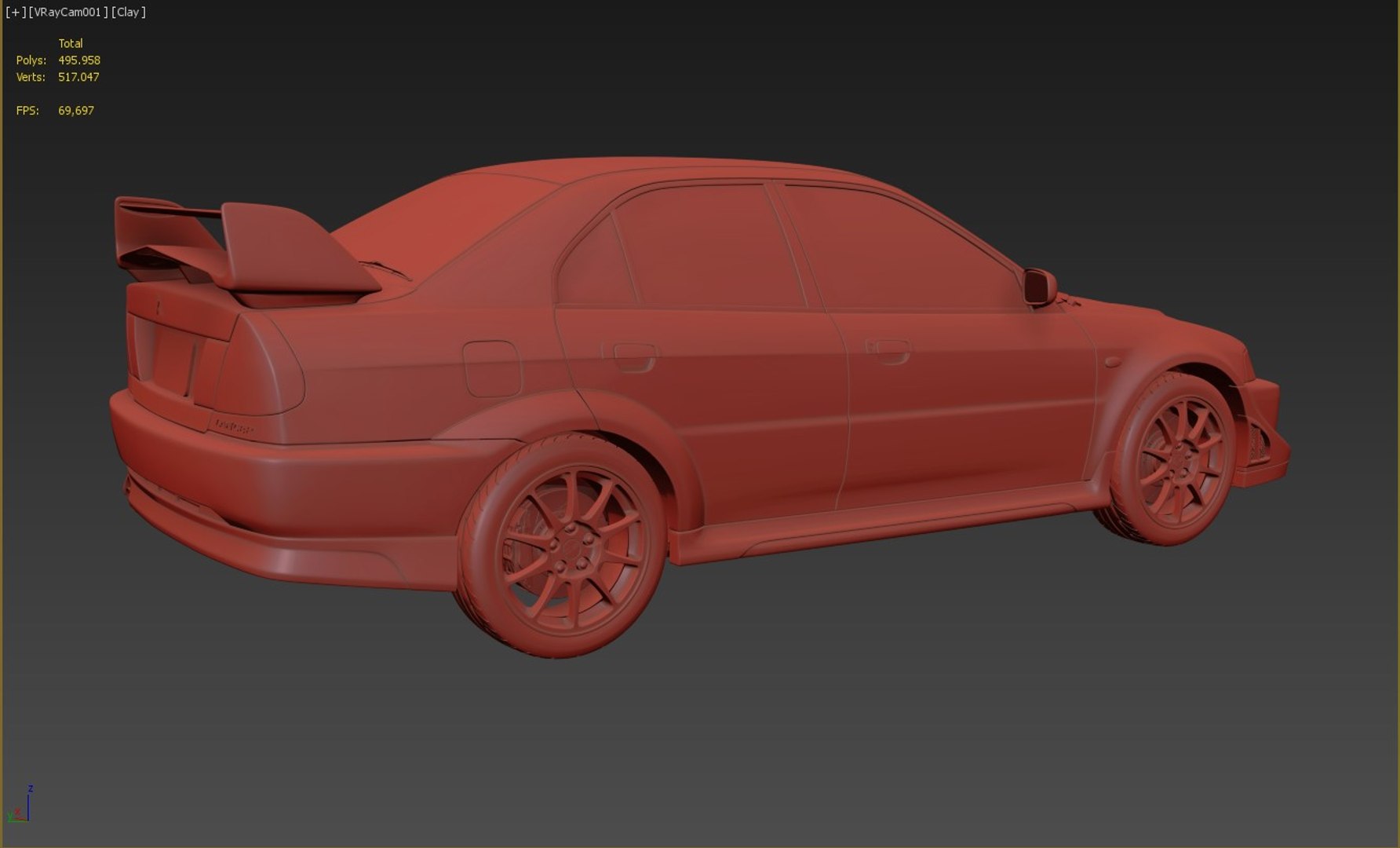Open the [+] viewport general menu
The height and width of the screenshot is (848, 1400).
pyautogui.click(x=16, y=12)
